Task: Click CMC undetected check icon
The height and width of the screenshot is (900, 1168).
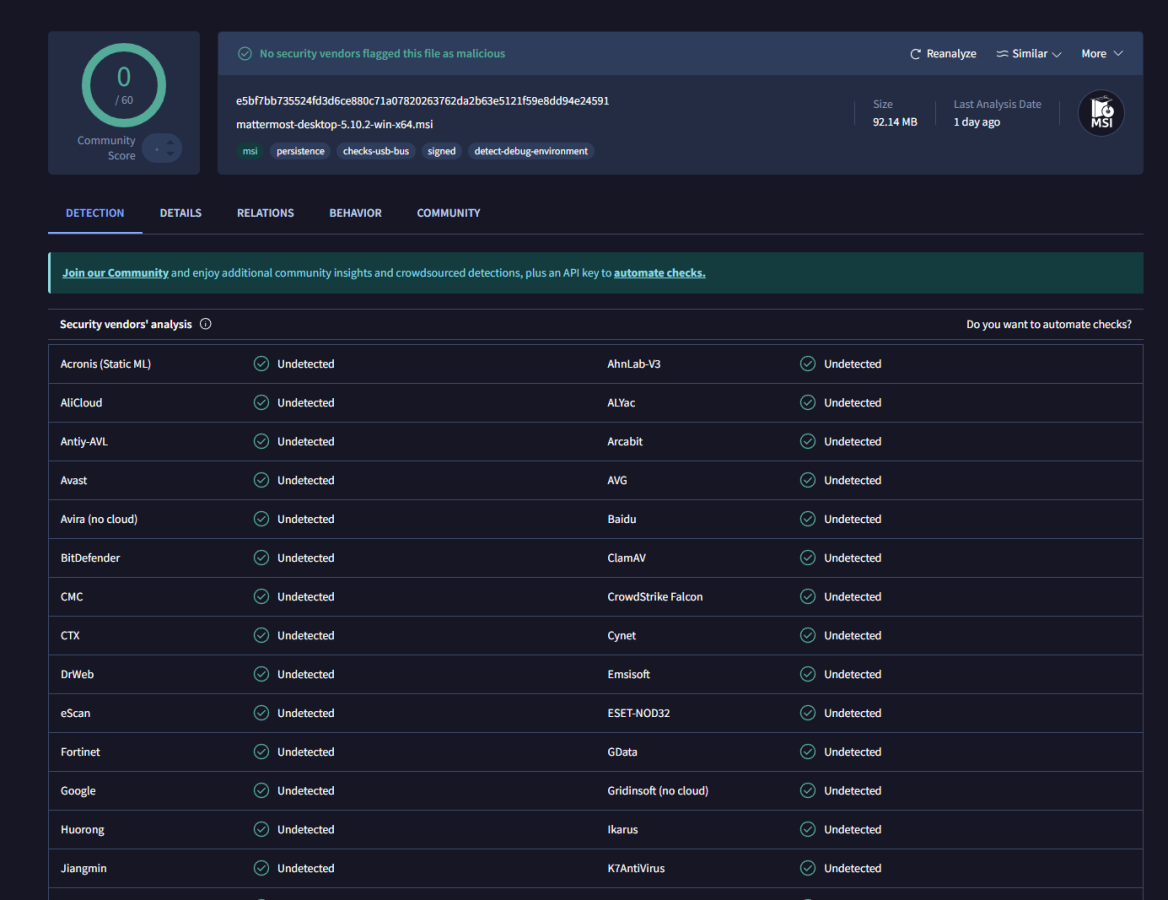Action: click(x=261, y=596)
